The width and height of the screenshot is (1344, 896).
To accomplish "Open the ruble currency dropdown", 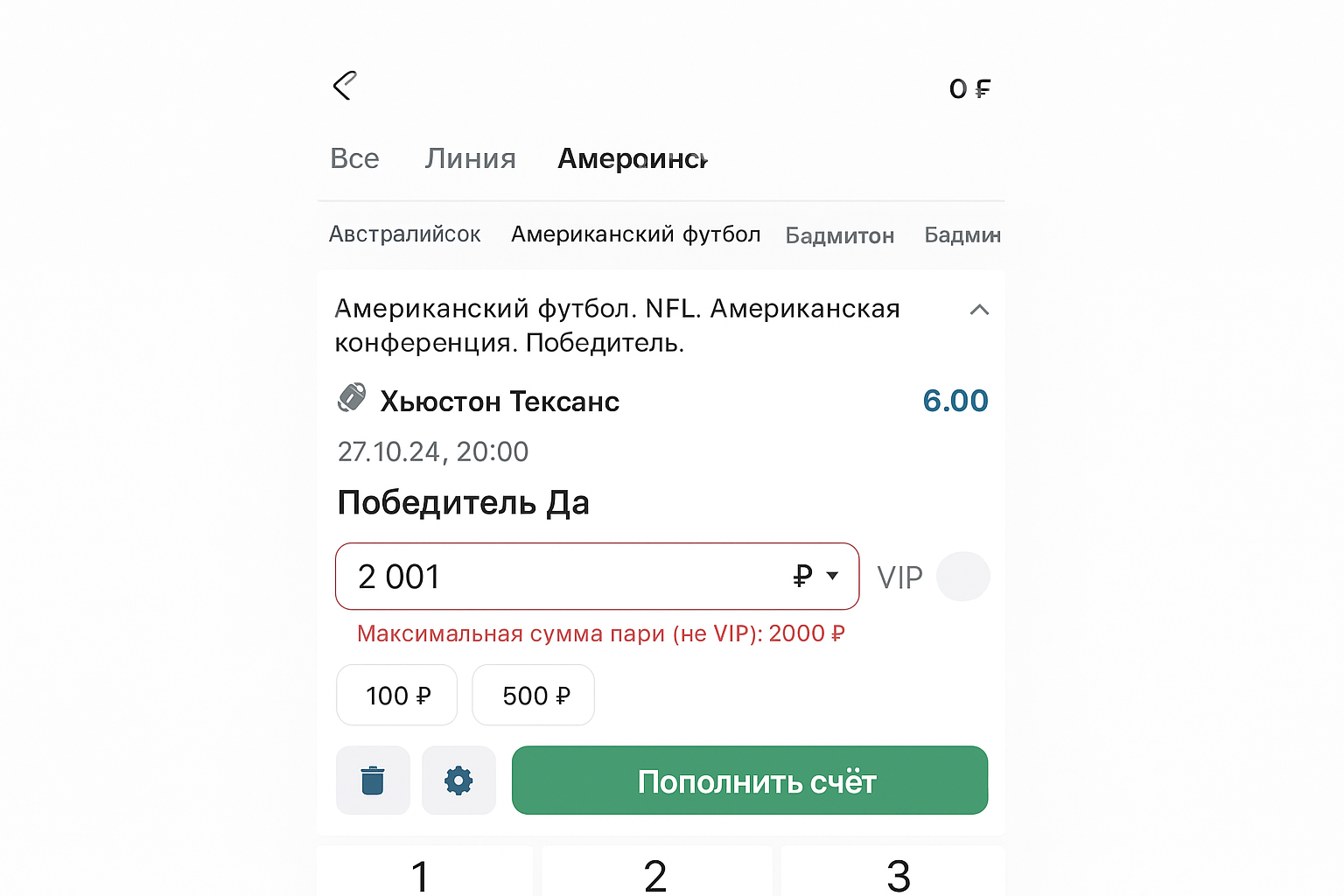I will tap(816, 576).
